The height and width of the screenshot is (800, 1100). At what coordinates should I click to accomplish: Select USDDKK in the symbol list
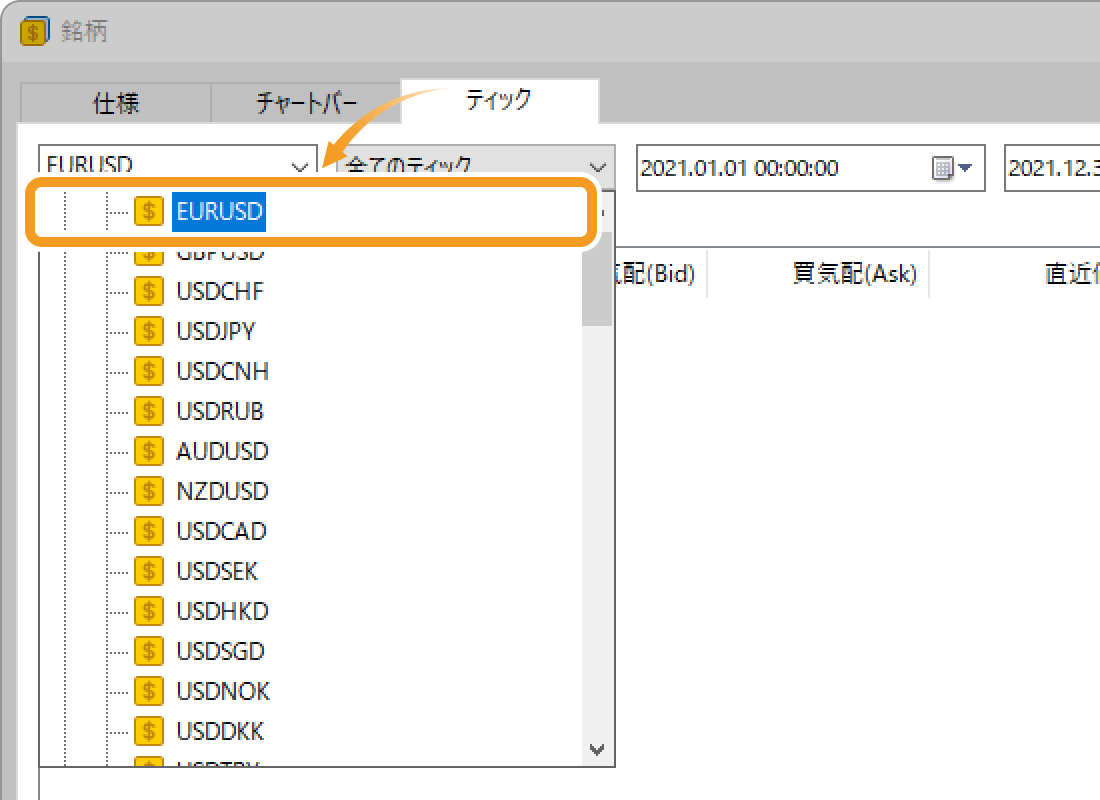(220, 731)
